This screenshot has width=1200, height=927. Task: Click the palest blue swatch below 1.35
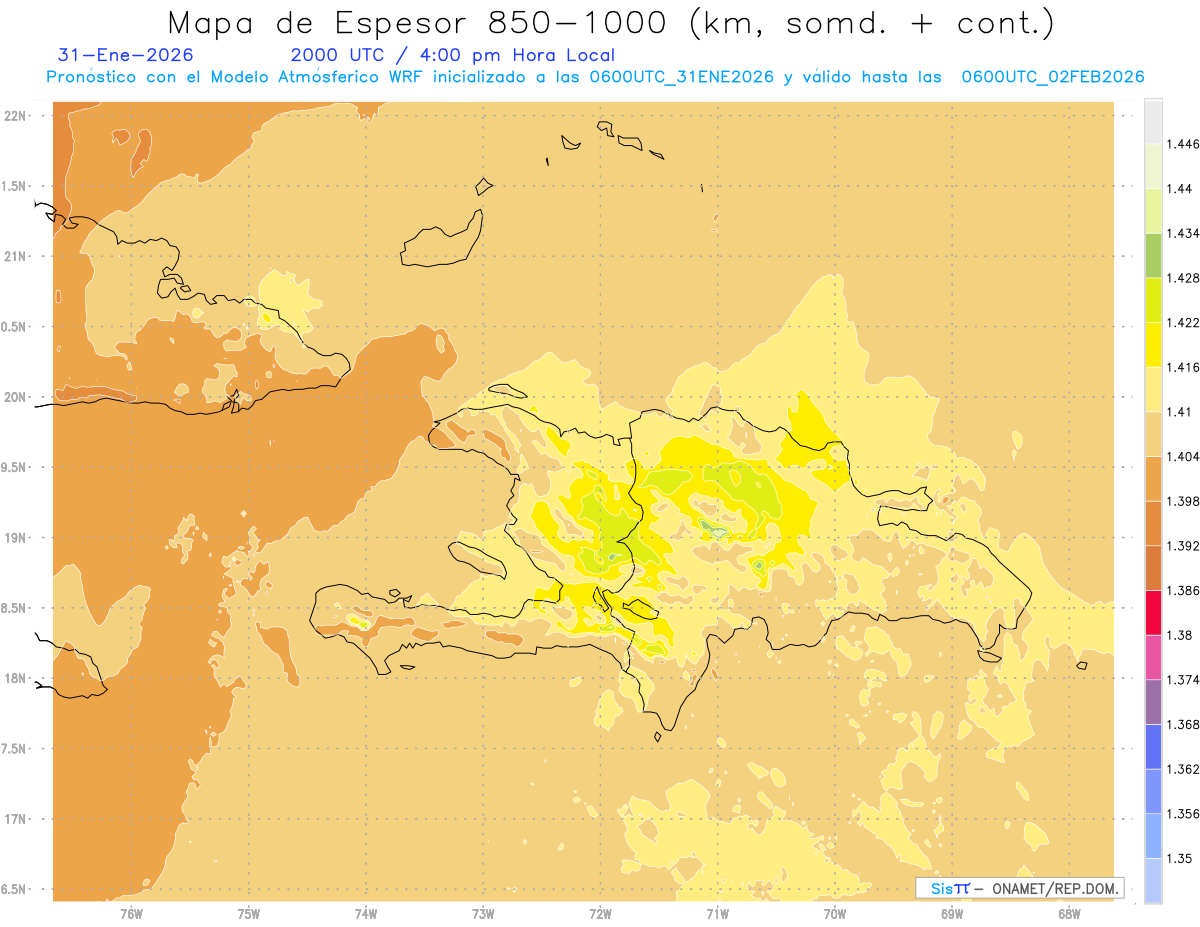pyautogui.click(x=1153, y=881)
